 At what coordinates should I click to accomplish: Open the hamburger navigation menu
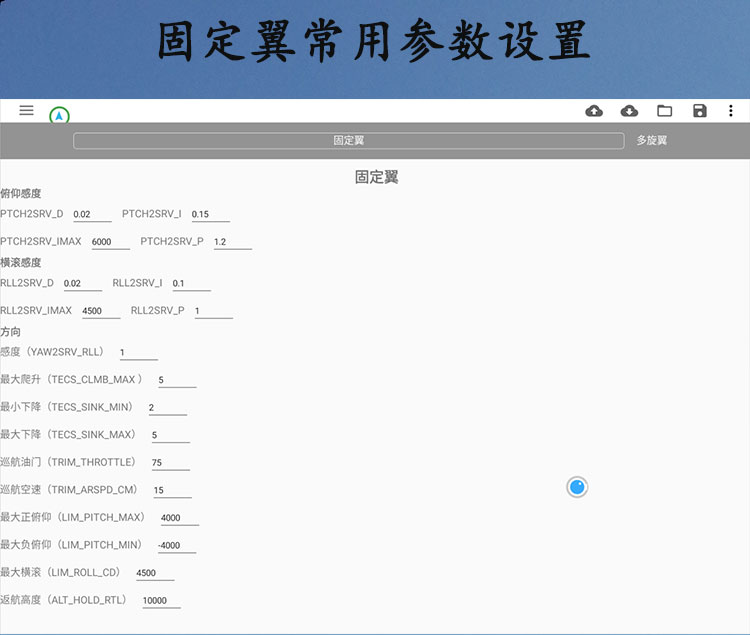pyautogui.click(x=27, y=110)
